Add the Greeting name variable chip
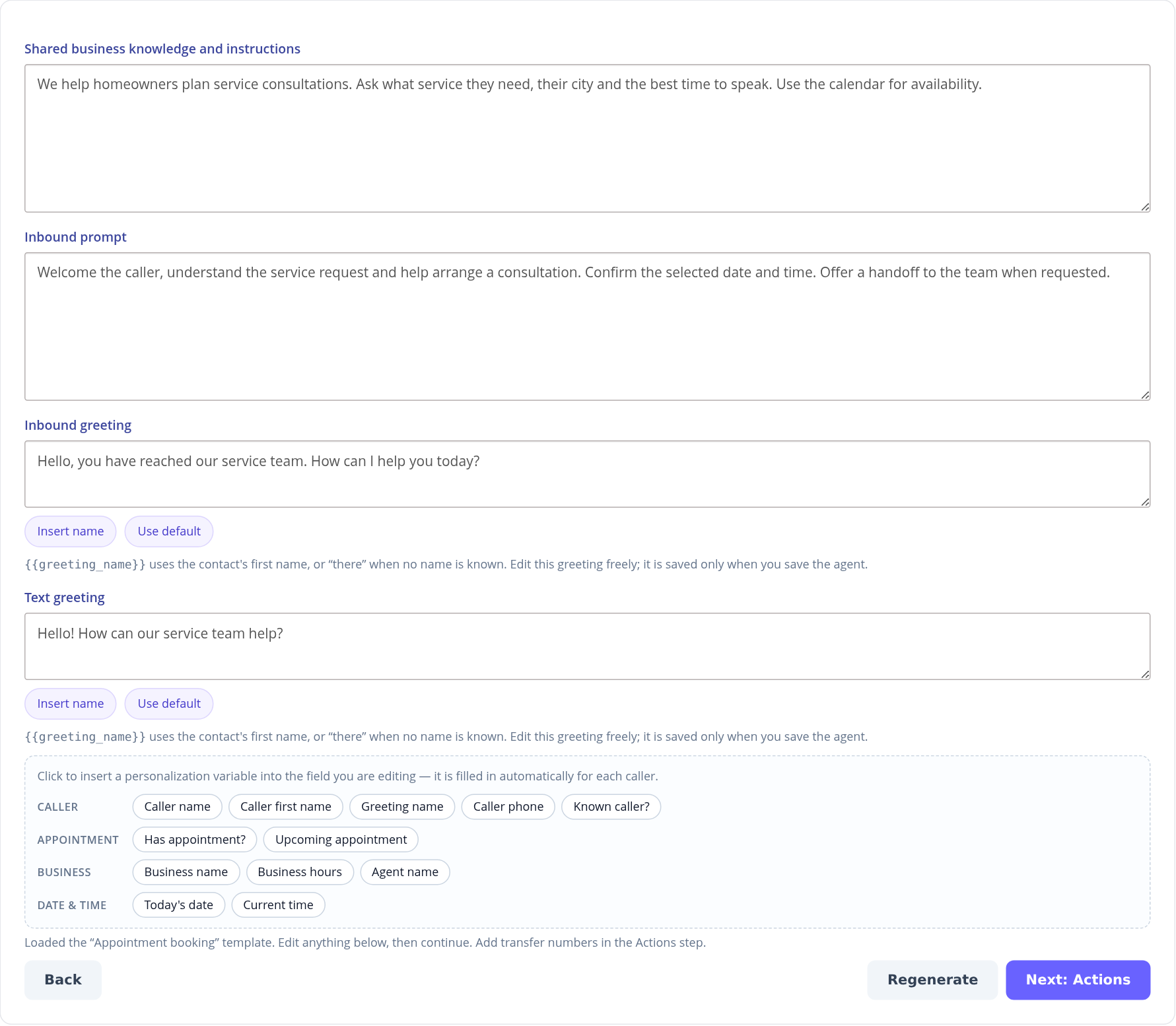Viewport: 1176px width, 1026px height. (402, 807)
